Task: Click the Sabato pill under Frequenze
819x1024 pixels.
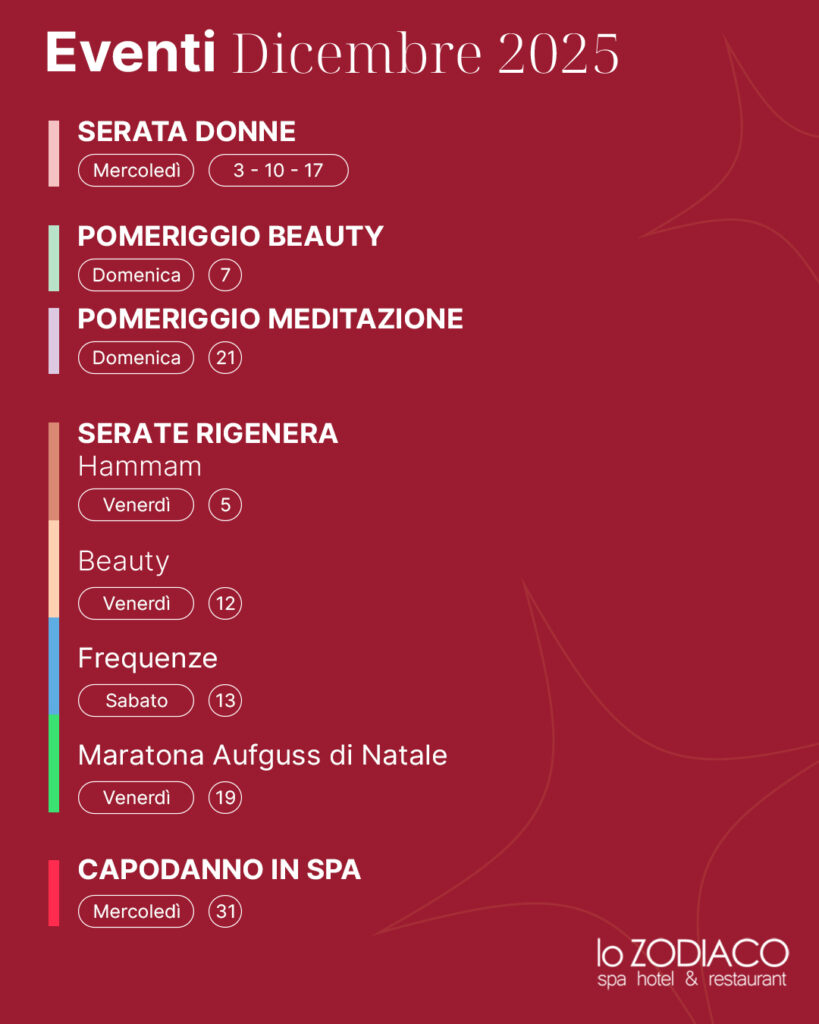Action: click(136, 701)
